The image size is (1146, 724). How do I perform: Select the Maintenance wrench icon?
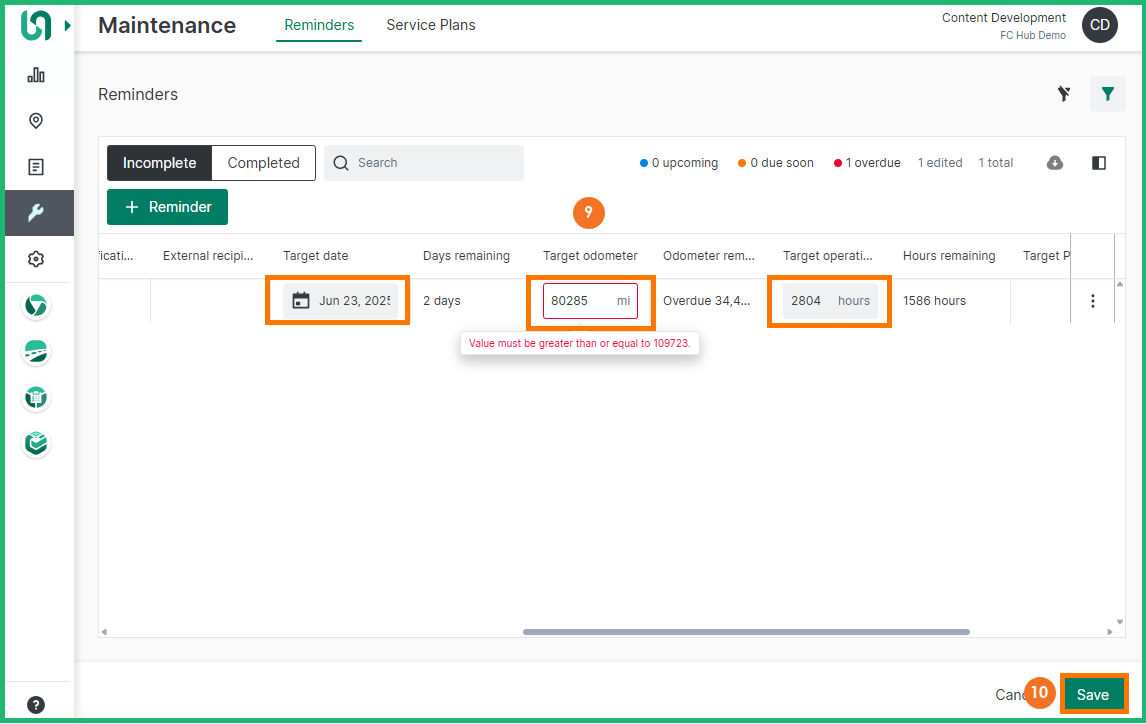[x=36, y=213]
